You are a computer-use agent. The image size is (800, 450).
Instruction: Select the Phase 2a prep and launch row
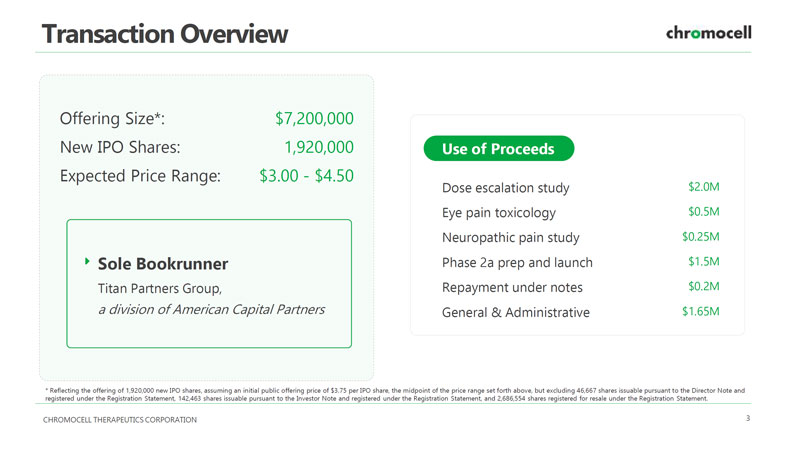point(517,263)
